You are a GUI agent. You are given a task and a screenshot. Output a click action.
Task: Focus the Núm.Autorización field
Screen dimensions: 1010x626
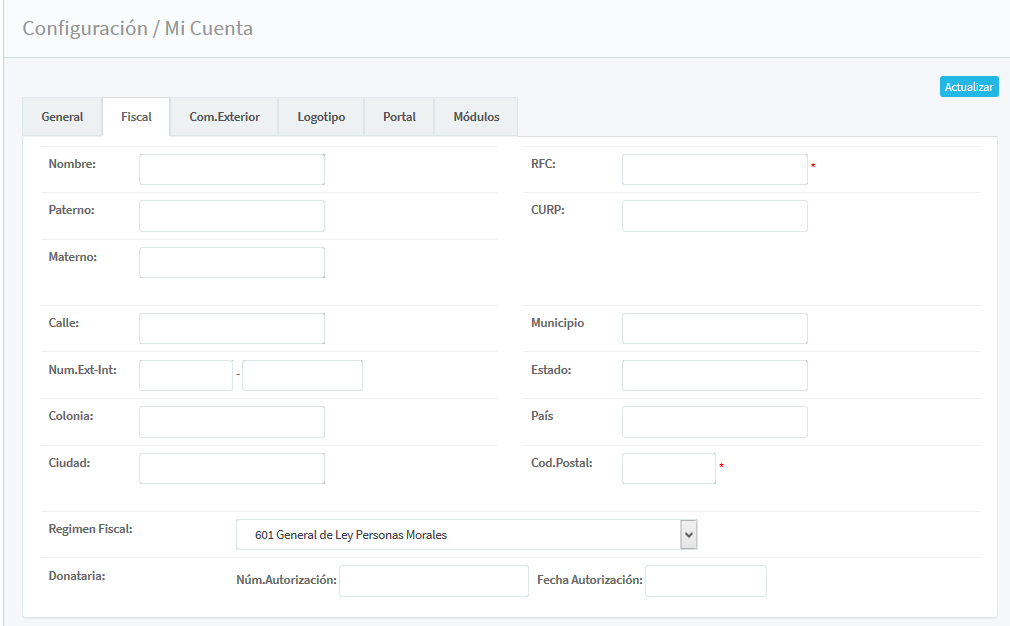(433, 581)
